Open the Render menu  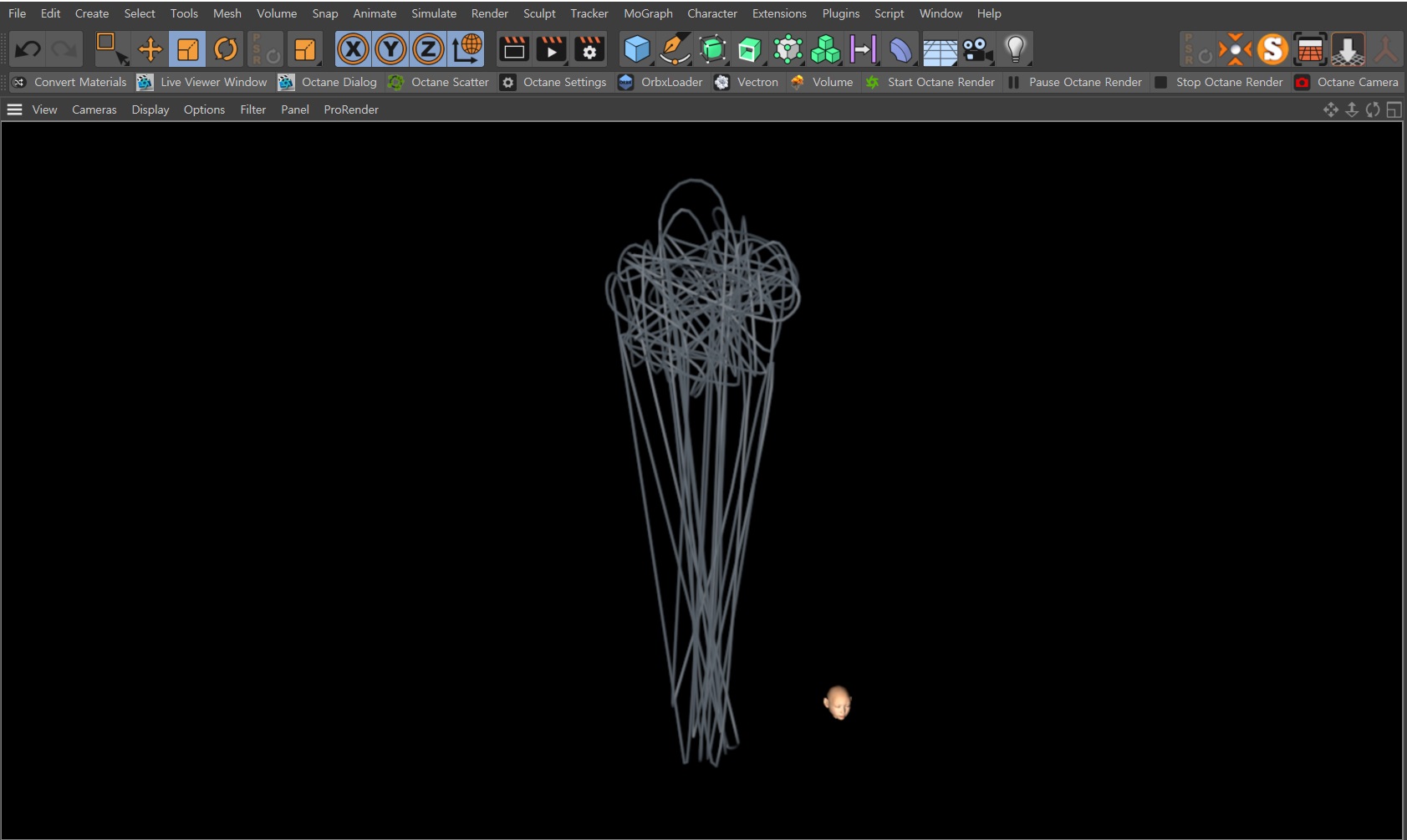(490, 13)
